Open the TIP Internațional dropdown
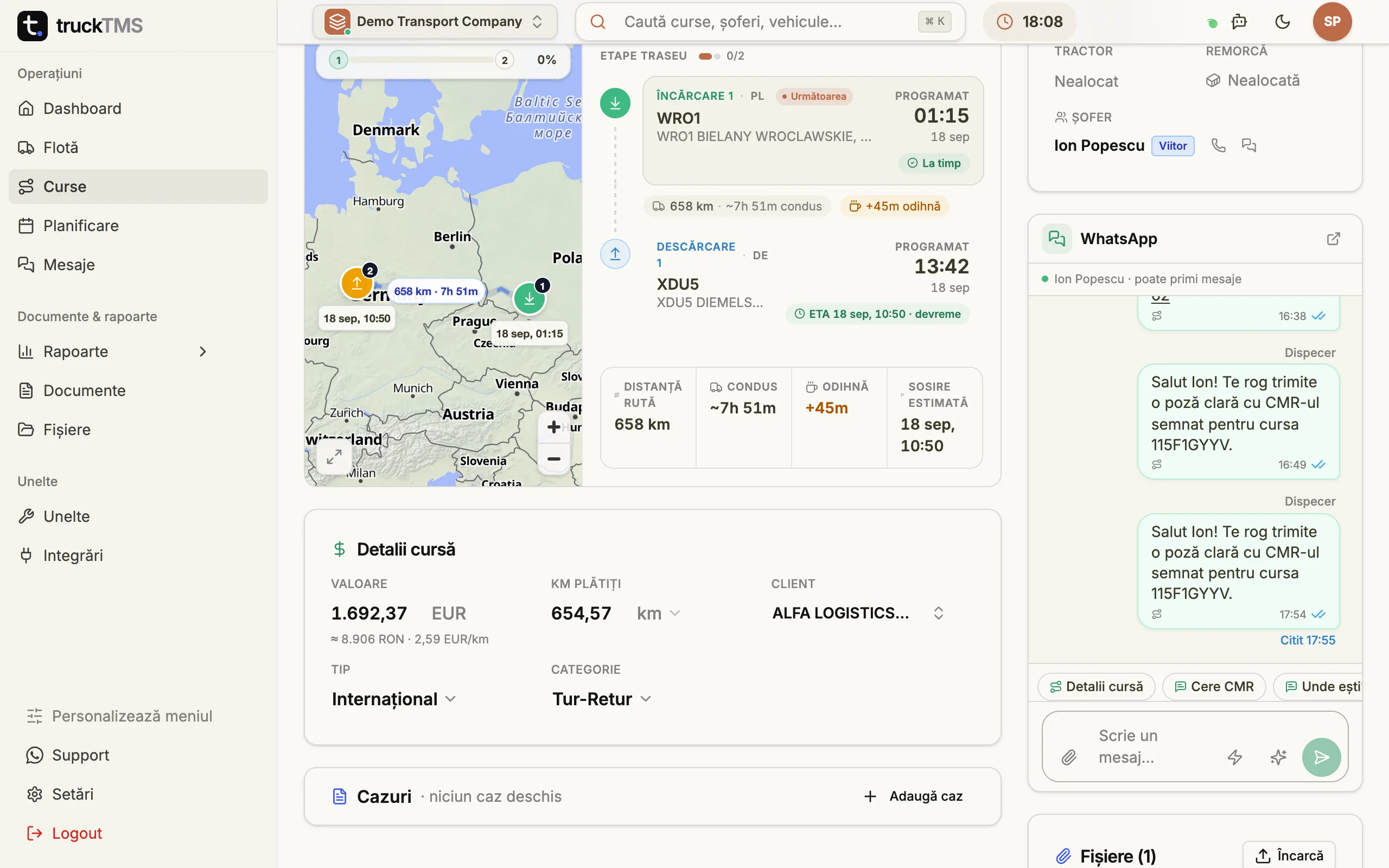The image size is (1389, 868). point(394,699)
